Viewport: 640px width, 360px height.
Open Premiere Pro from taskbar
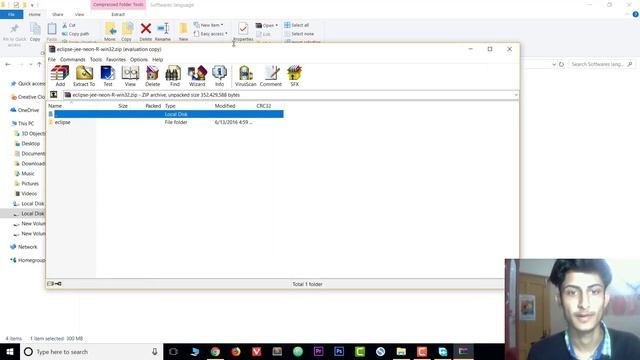(318, 351)
